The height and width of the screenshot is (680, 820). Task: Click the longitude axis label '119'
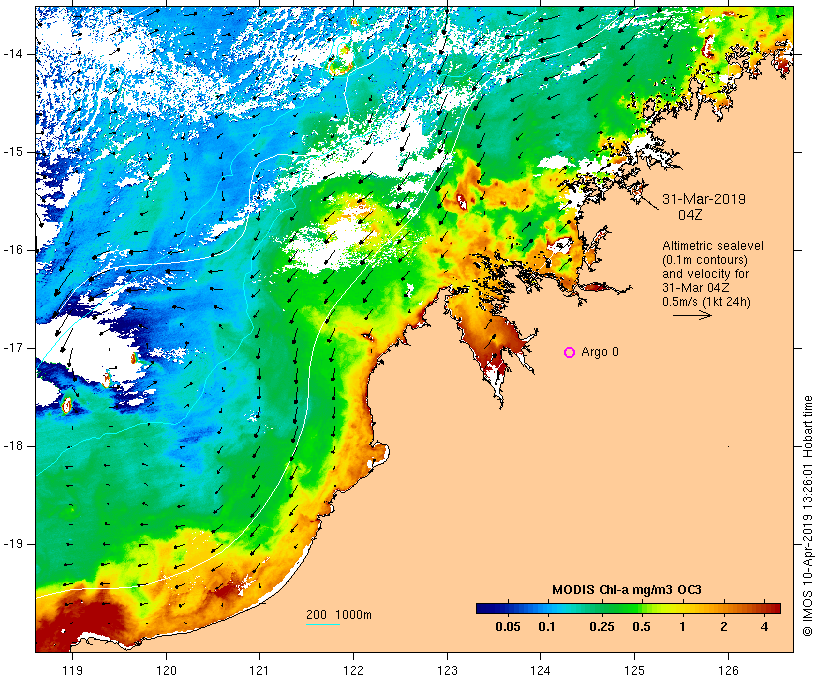(72, 670)
